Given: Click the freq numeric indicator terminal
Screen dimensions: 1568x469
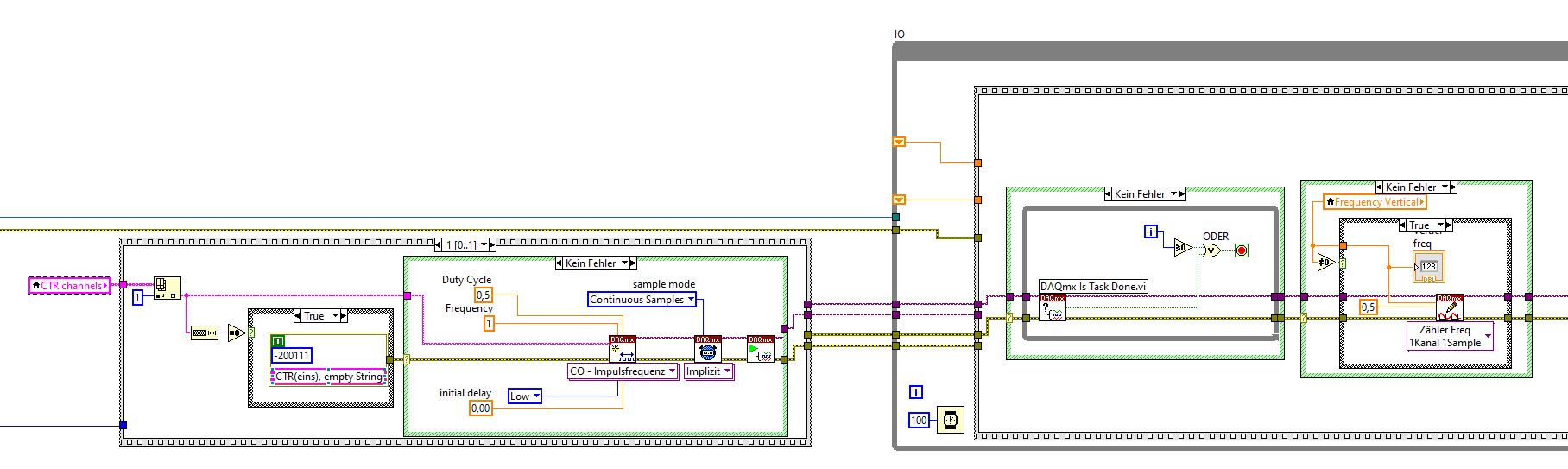Looking at the screenshot, I should (x=1428, y=268).
